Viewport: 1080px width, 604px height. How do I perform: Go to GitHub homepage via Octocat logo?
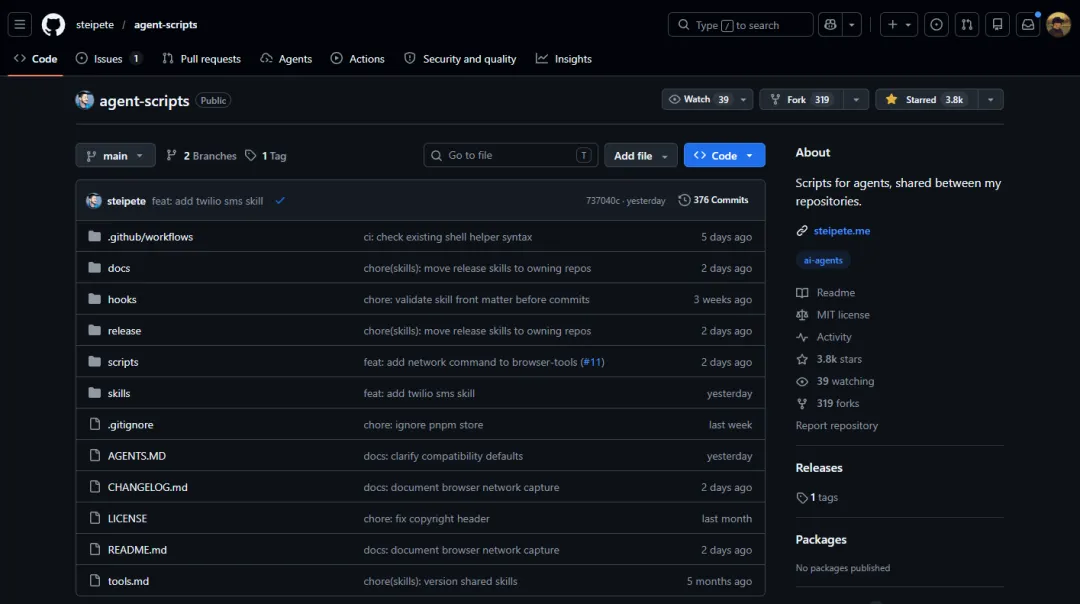53,25
